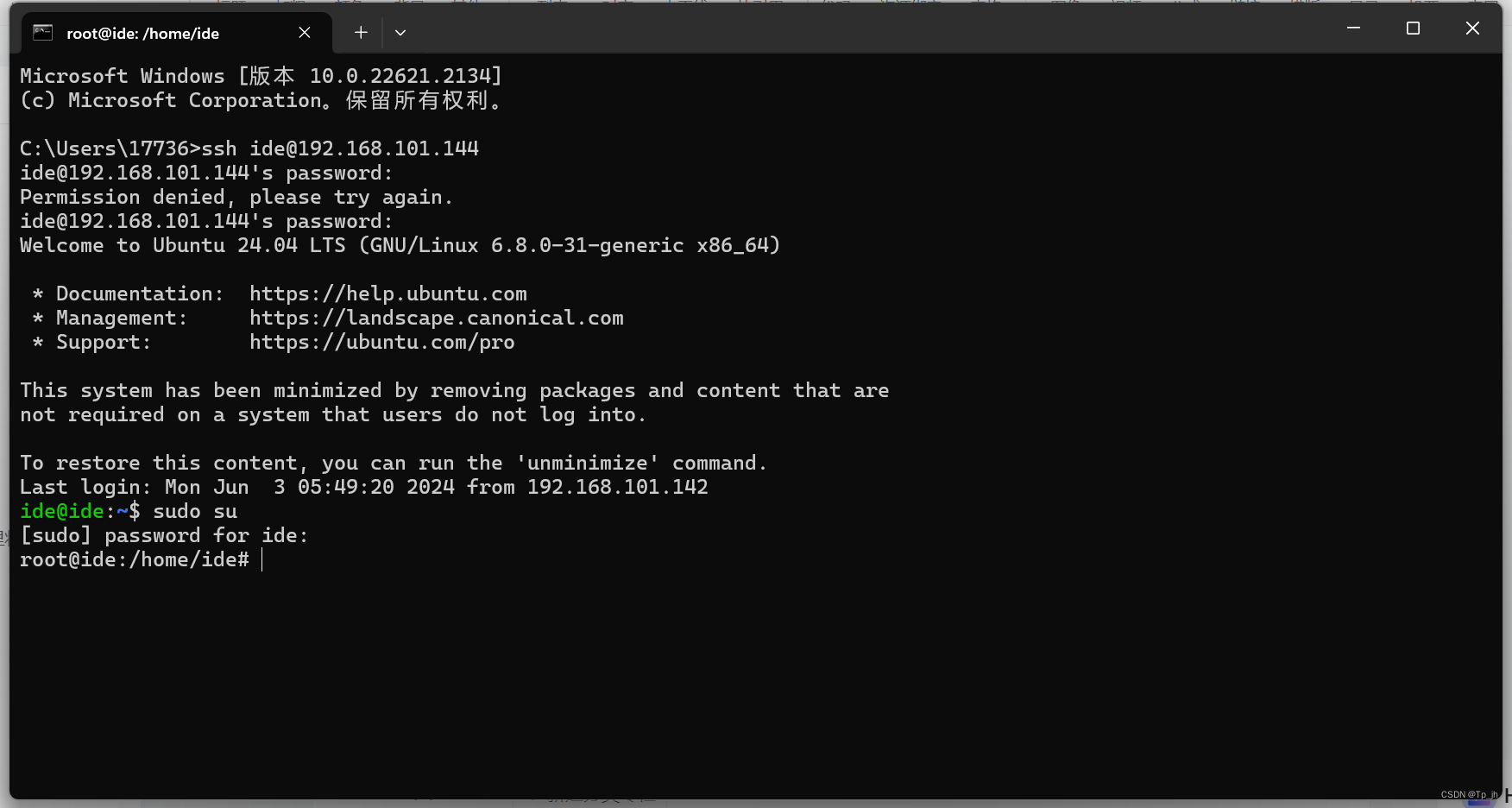Close the root@ide: /home/ide tab
Viewport: 1512px width, 808px height.
tap(305, 33)
